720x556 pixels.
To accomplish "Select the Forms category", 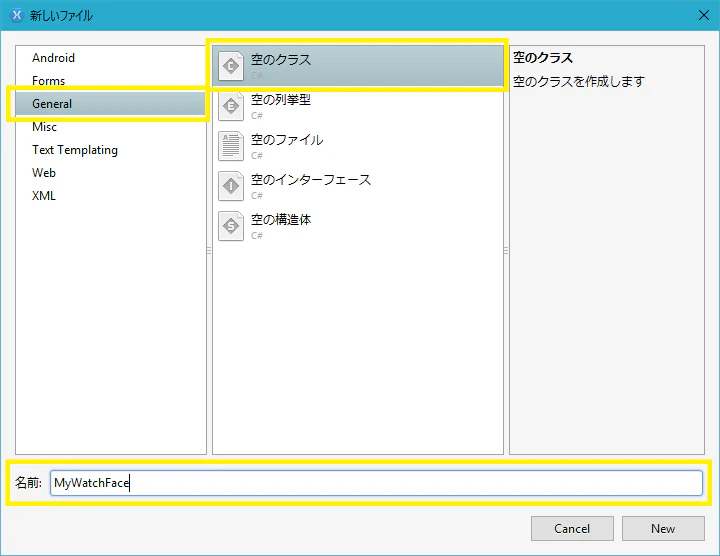I will point(48,81).
